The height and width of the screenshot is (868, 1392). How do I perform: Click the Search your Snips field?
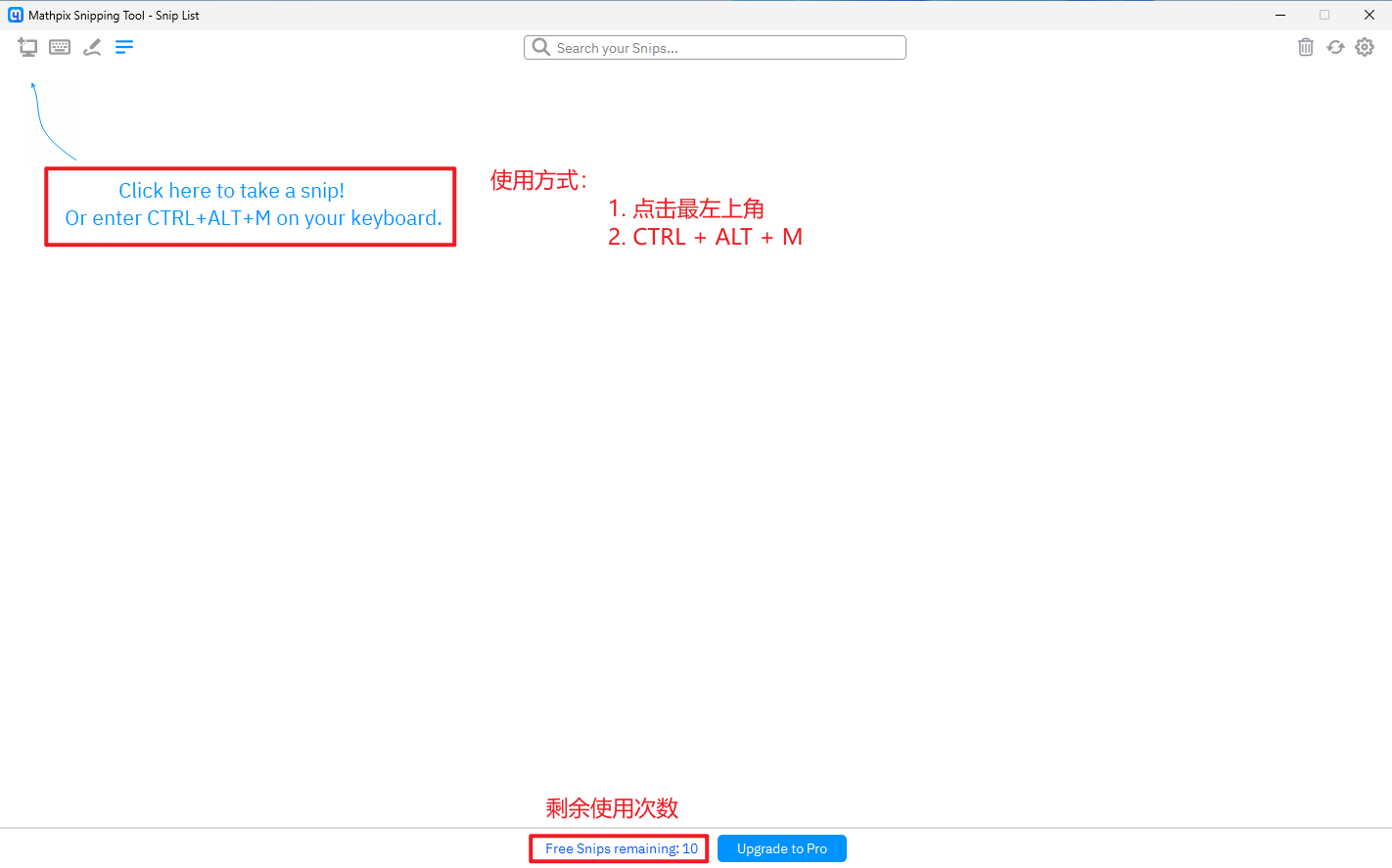click(x=715, y=48)
